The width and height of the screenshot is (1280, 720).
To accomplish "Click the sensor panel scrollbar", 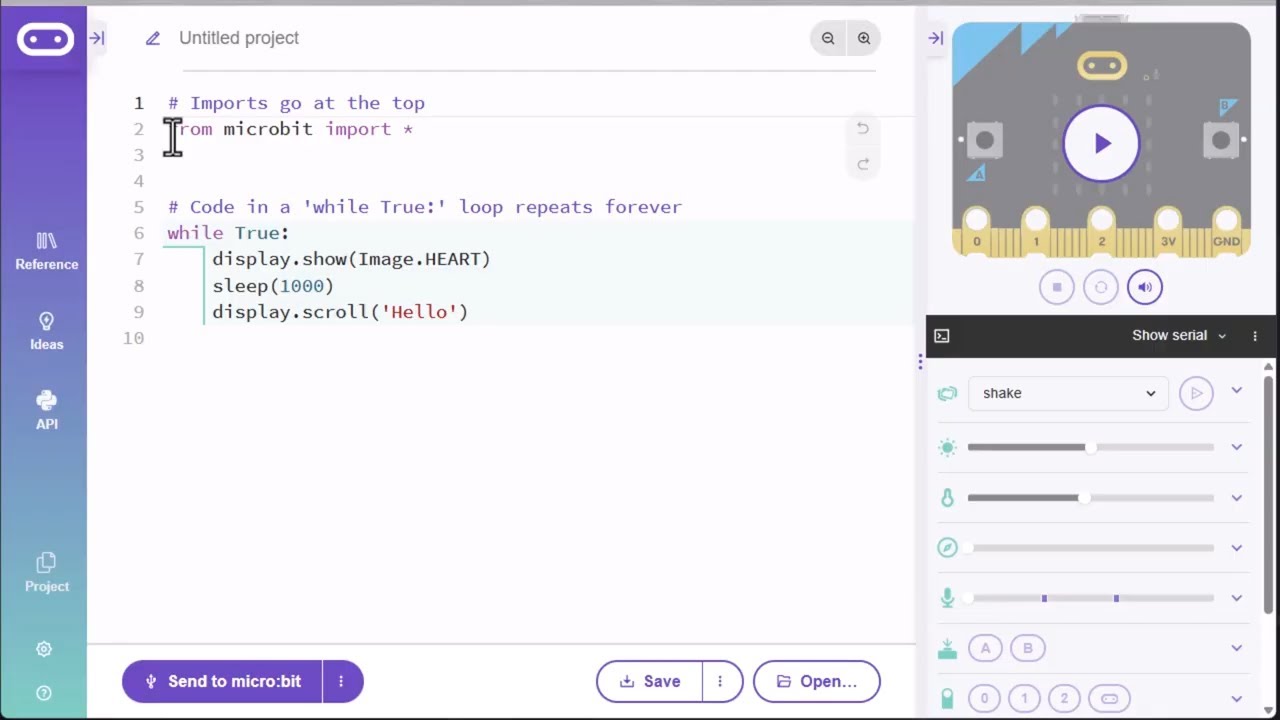I will tap(1269, 495).
